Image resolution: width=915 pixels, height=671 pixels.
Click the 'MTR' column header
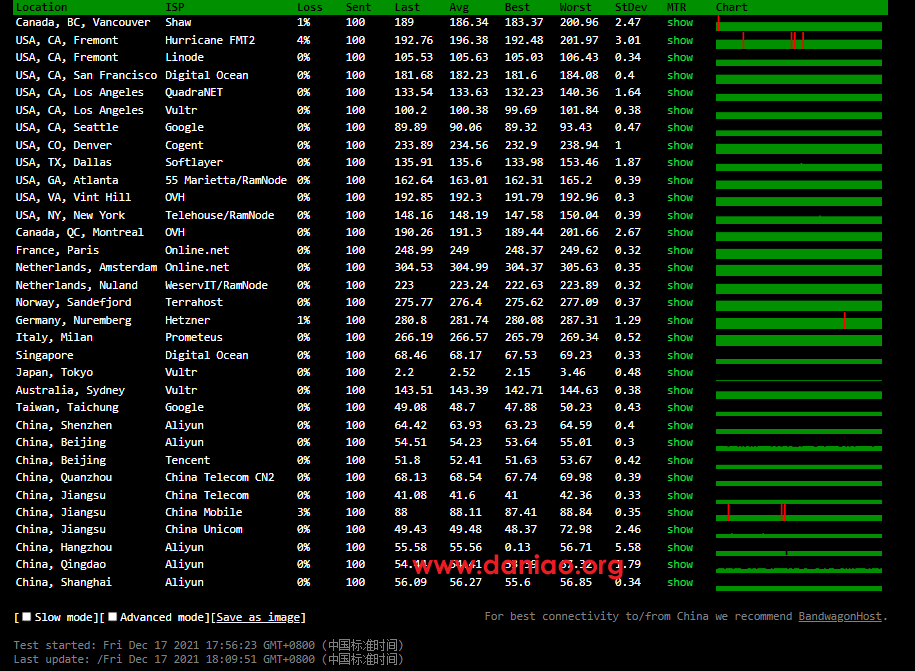pos(676,7)
